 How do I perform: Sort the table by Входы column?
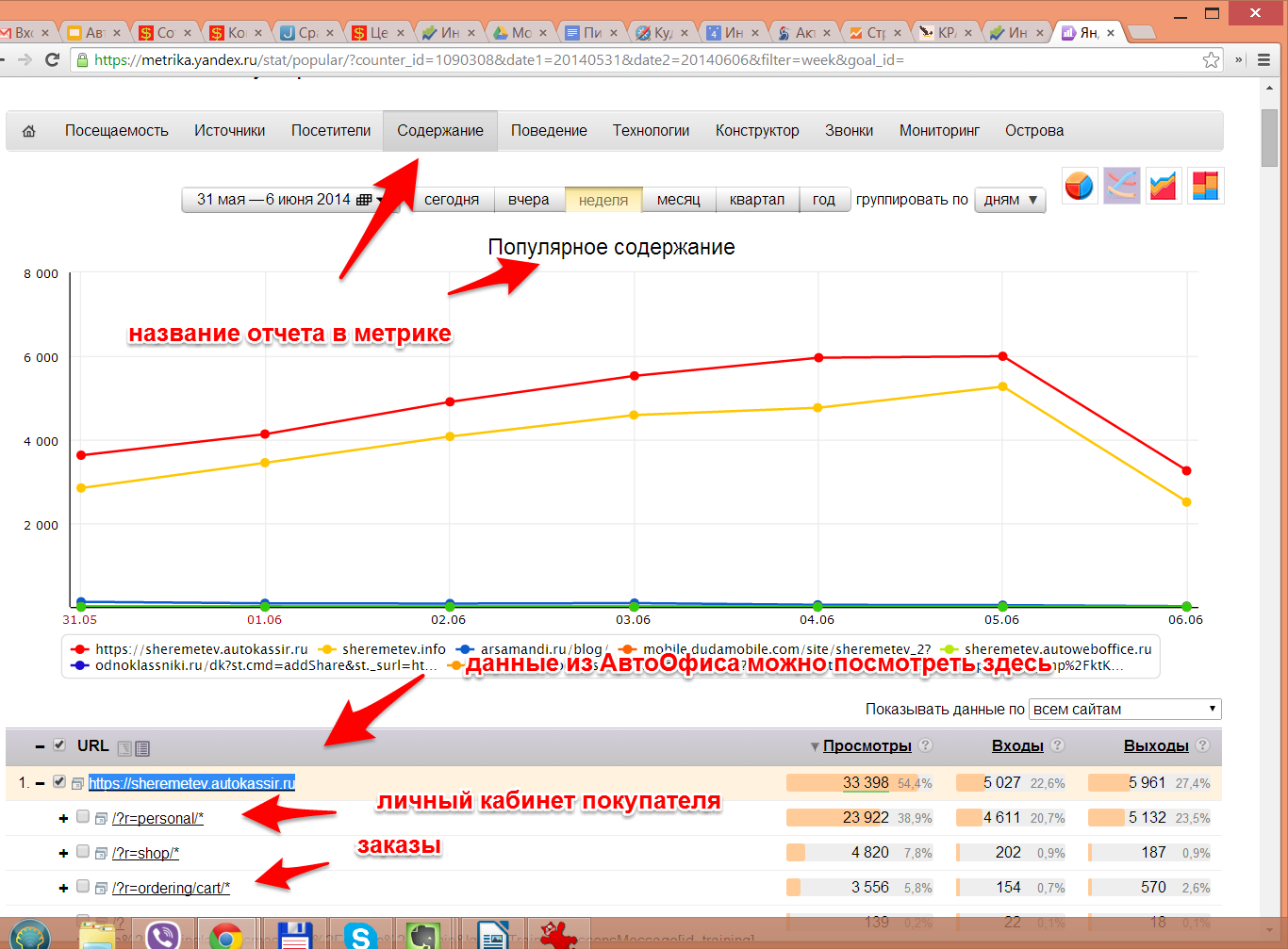point(1016,745)
